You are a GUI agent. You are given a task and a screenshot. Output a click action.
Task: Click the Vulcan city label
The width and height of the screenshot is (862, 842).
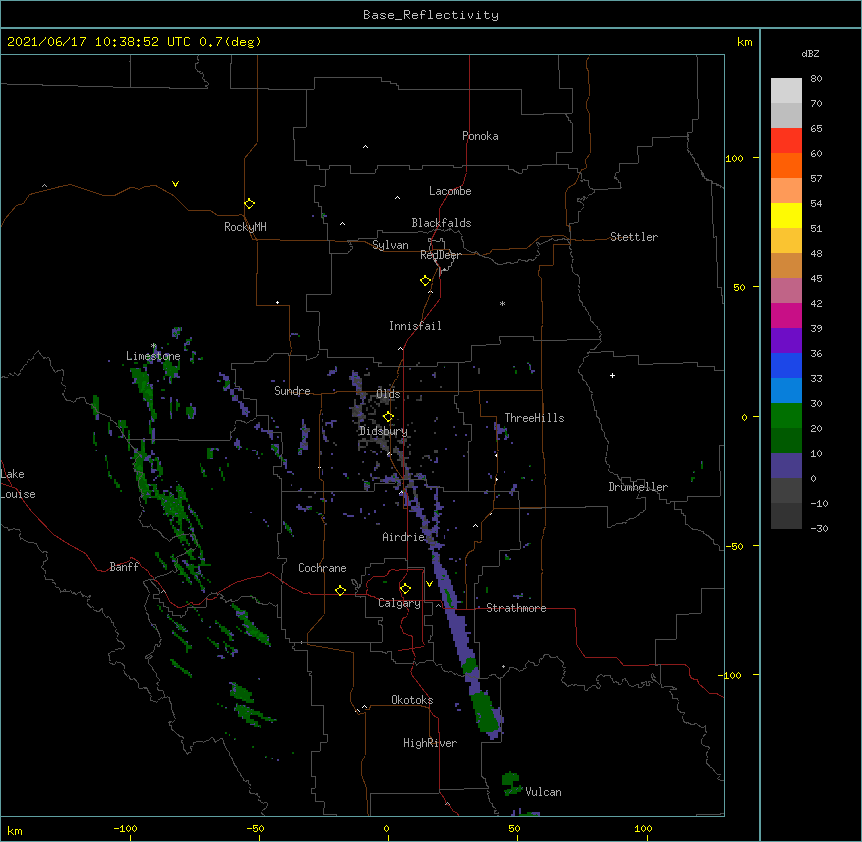543,792
